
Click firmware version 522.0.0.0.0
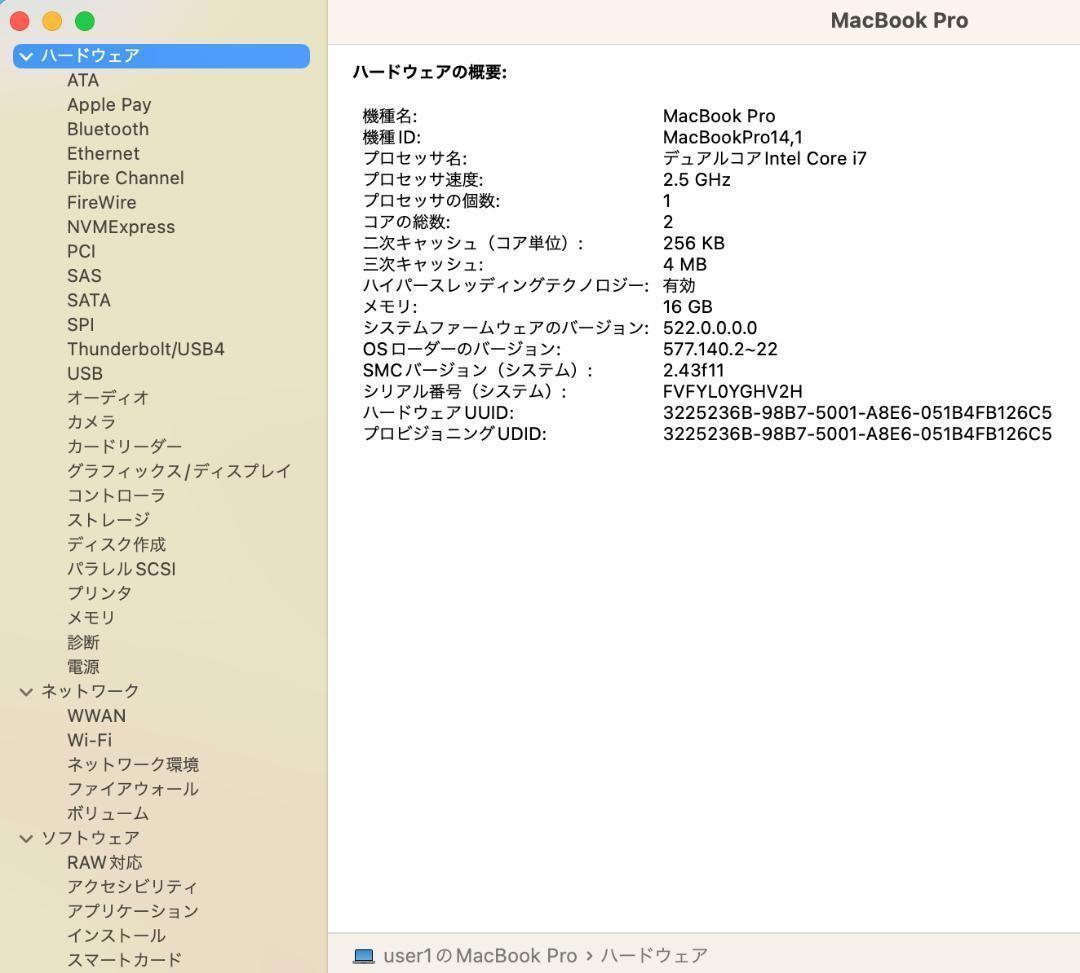(709, 328)
